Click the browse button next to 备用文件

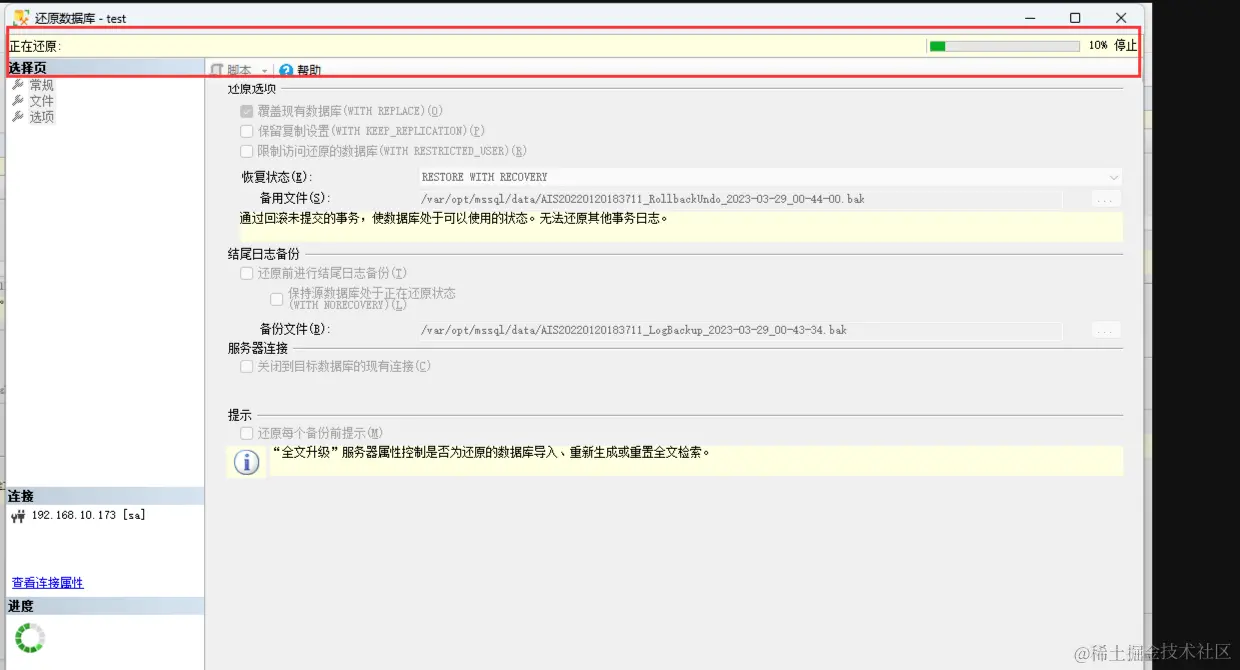coord(1106,200)
